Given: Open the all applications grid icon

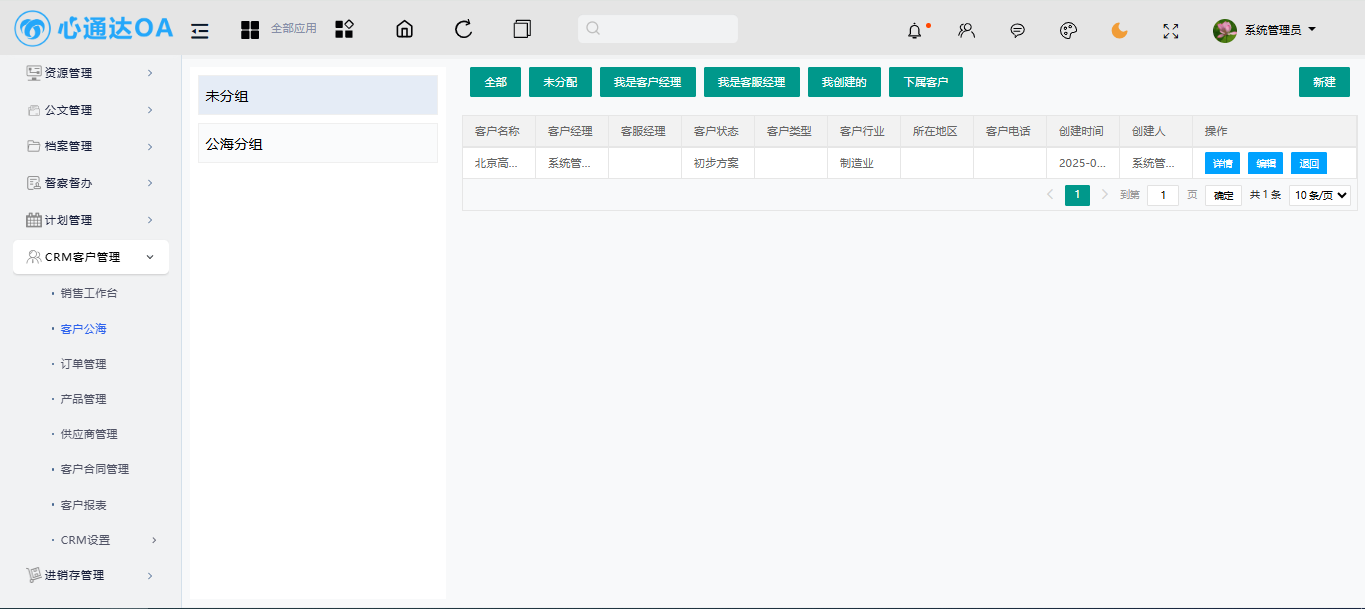Looking at the screenshot, I should [x=250, y=30].
